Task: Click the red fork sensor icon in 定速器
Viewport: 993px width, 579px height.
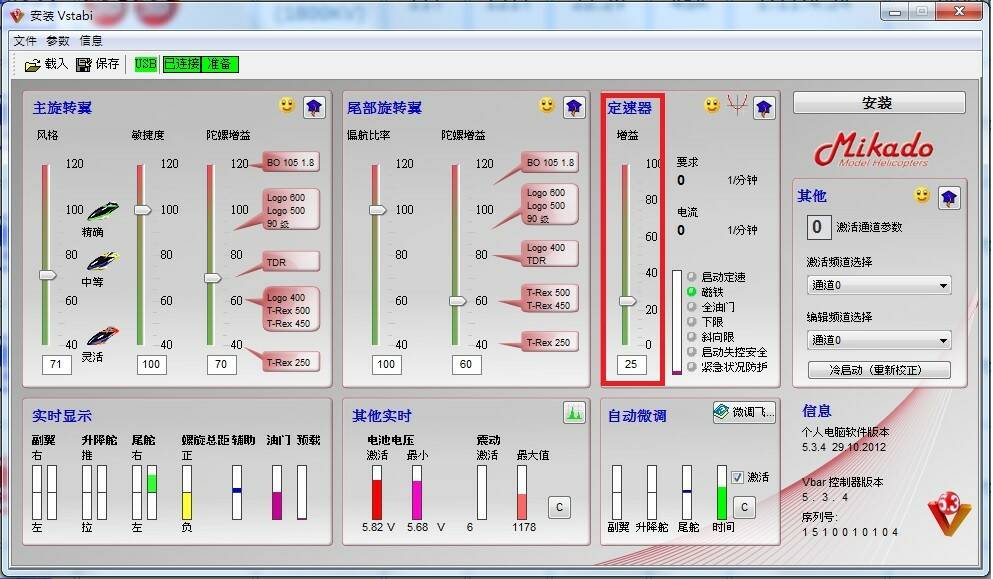Action: [737, 105]
